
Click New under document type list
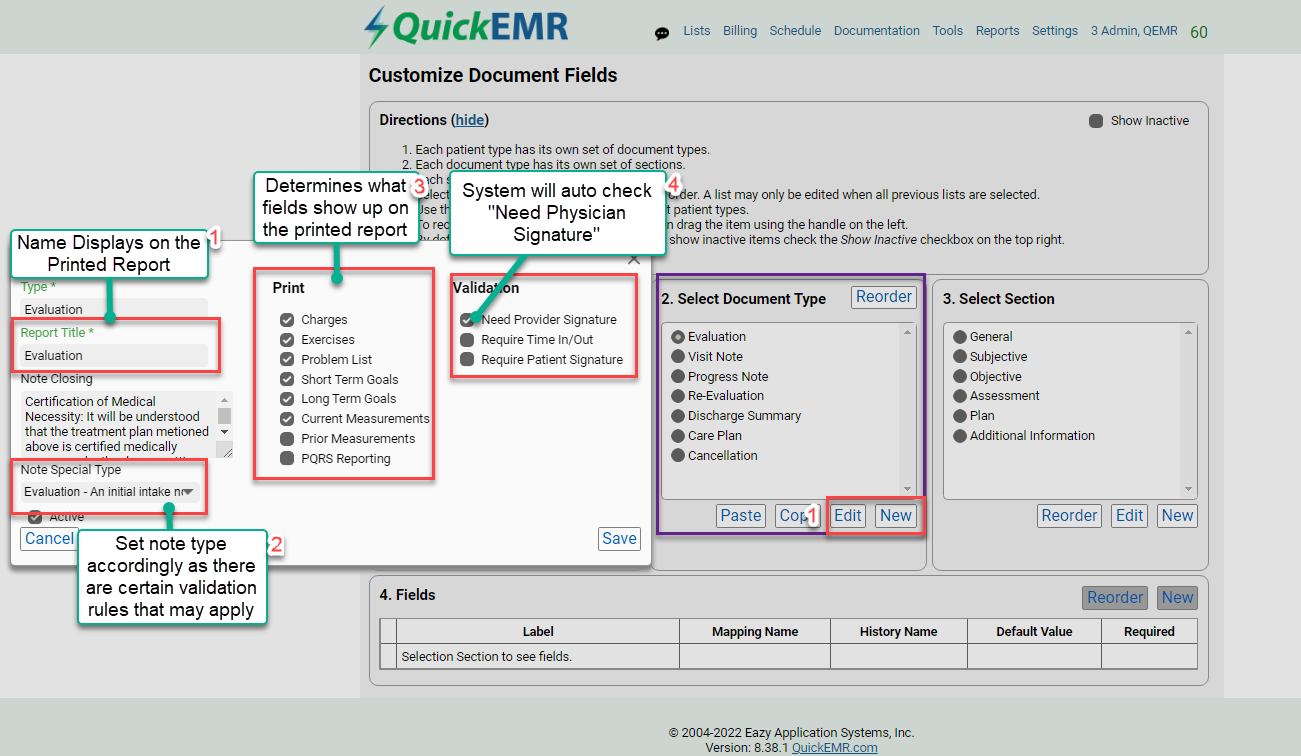point(896,516)
